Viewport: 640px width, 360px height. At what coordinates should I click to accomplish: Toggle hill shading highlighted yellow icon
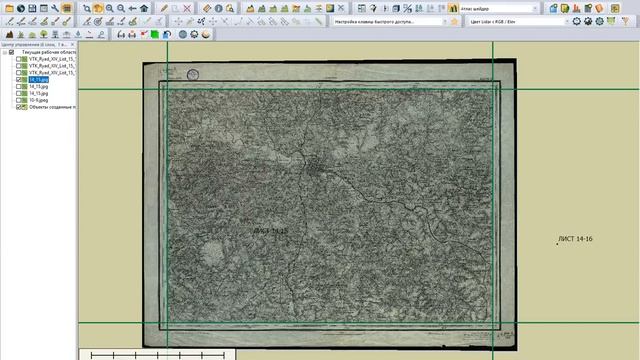pyautogui.click(x=453, y=8)
